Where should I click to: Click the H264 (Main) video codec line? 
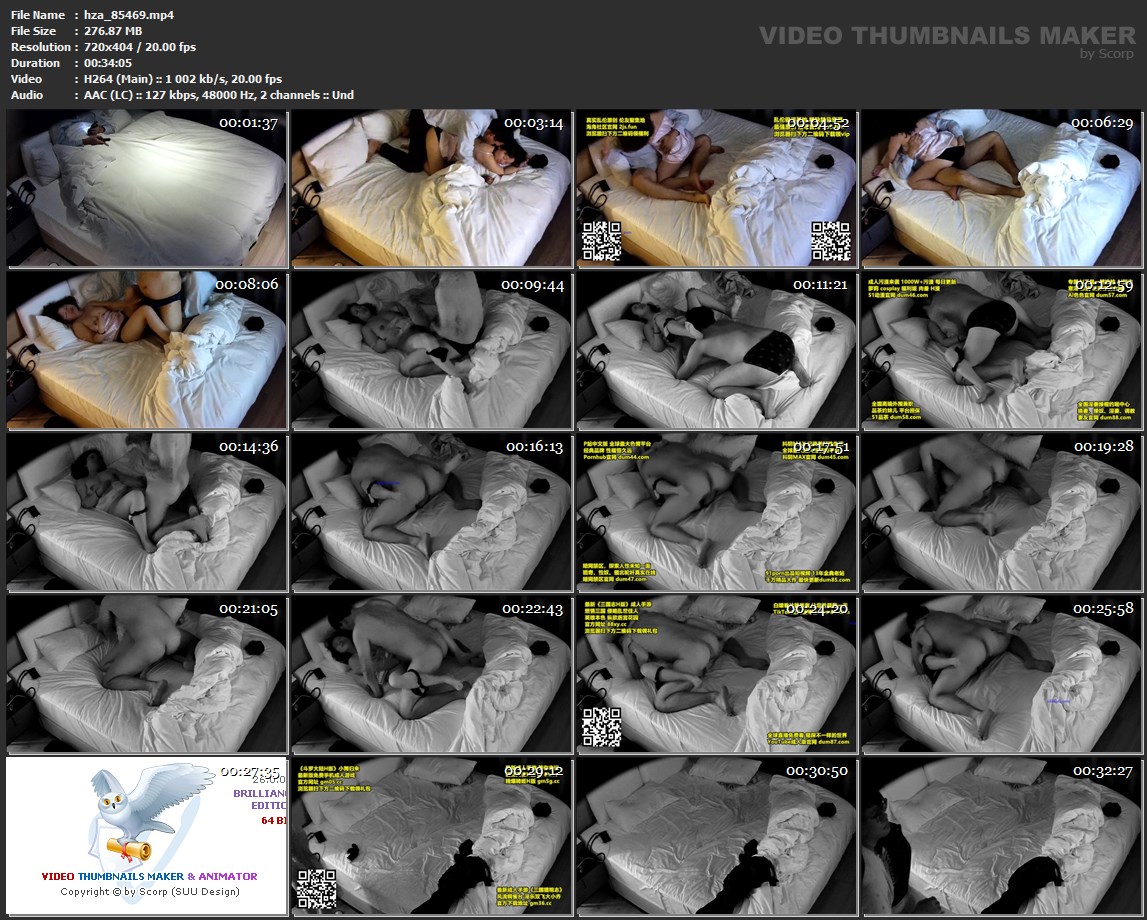coord(183,79)
